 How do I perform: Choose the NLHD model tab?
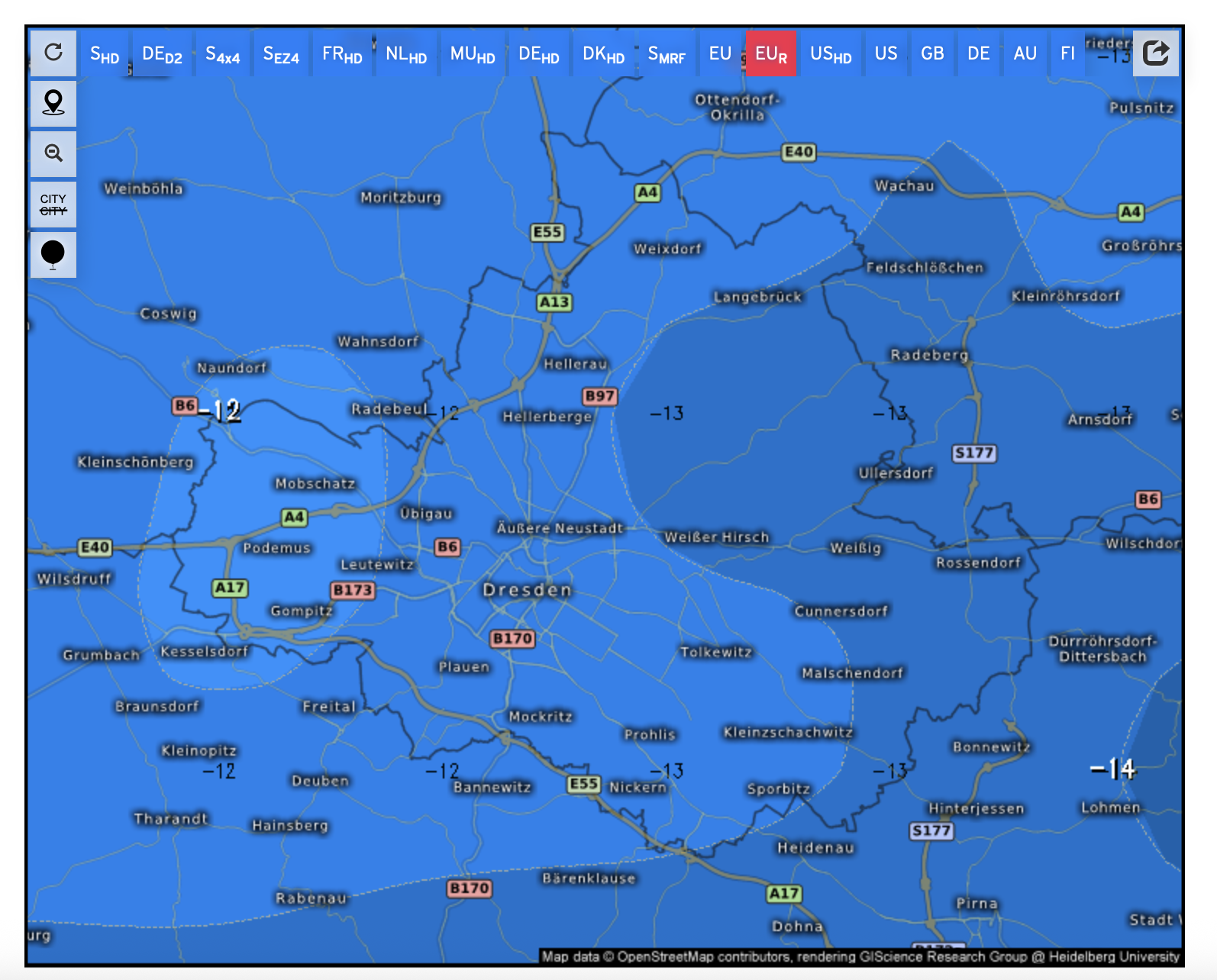[405, 54]
